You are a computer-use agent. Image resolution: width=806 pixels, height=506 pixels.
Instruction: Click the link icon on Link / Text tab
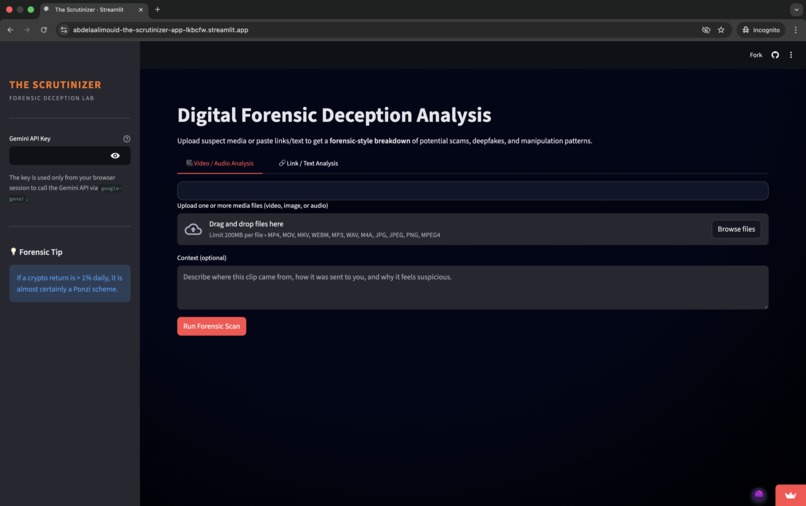282,163
